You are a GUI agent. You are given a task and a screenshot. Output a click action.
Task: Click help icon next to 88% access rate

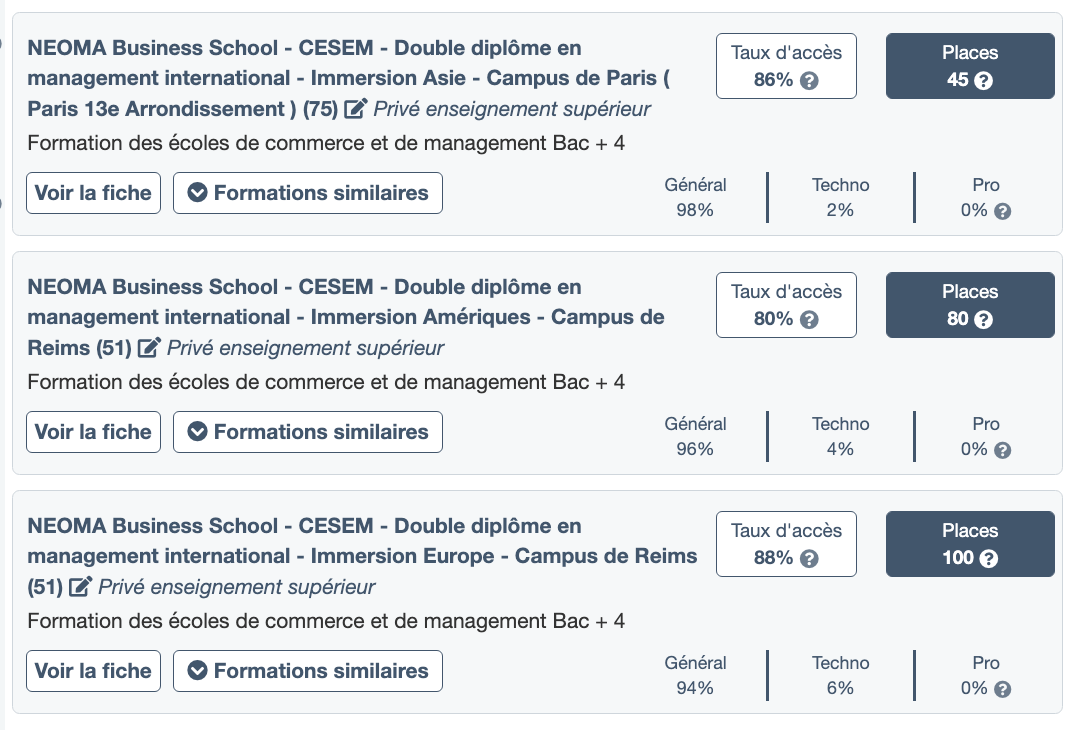[810, 559]
